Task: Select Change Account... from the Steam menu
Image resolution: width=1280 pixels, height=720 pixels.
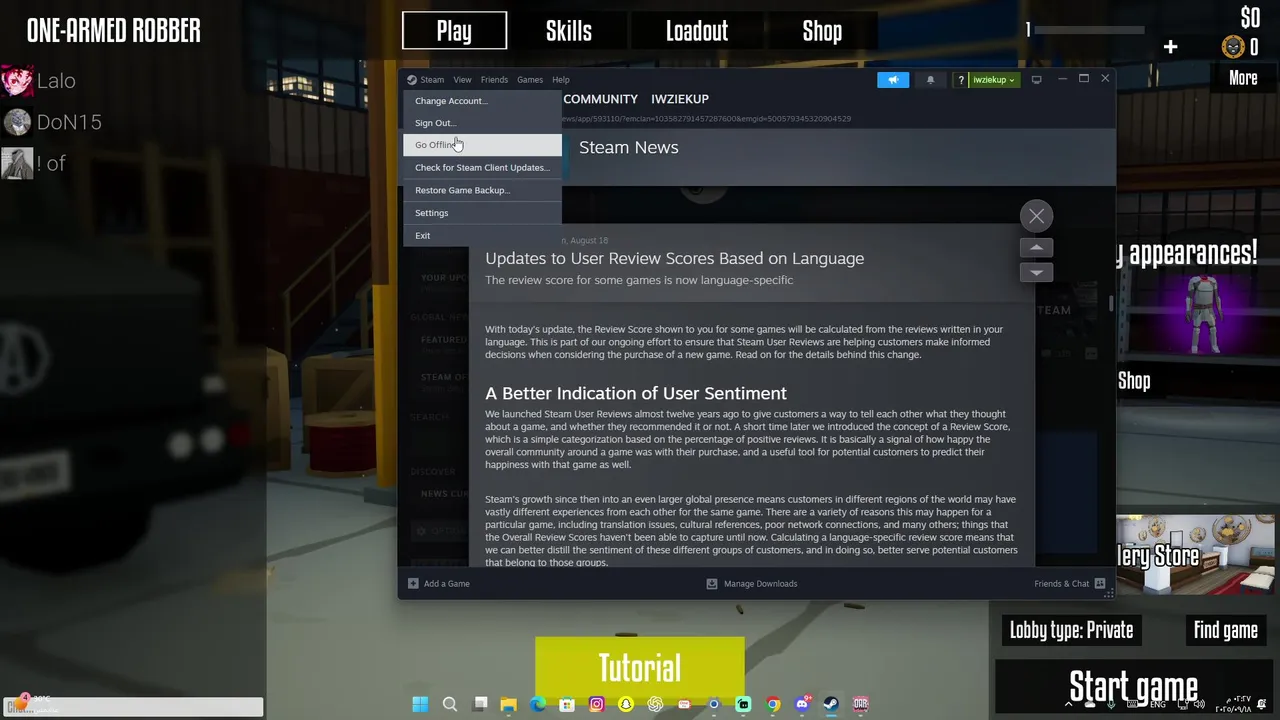Action: click(482, 101)
